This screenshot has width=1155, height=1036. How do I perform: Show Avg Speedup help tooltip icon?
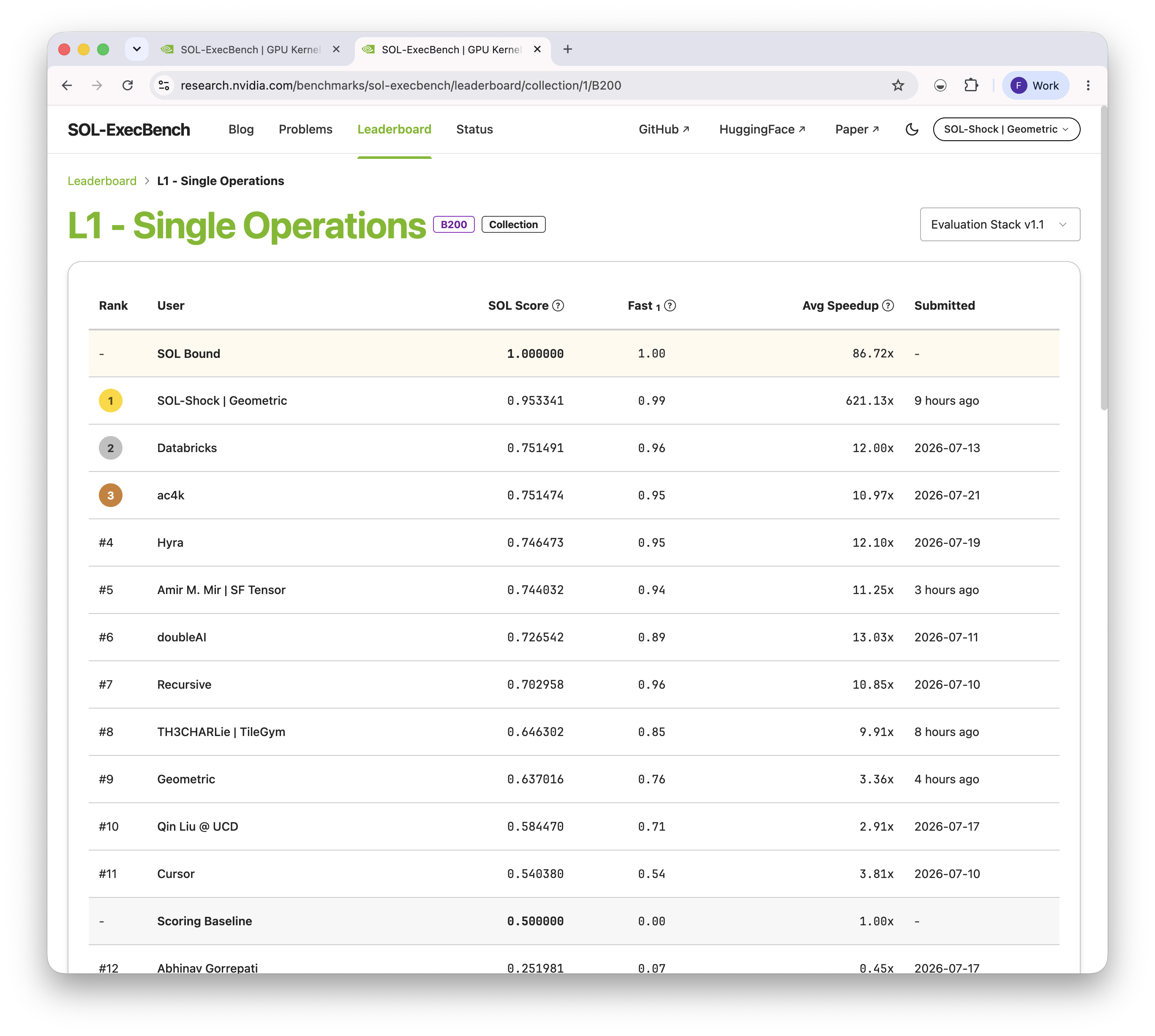888,305
